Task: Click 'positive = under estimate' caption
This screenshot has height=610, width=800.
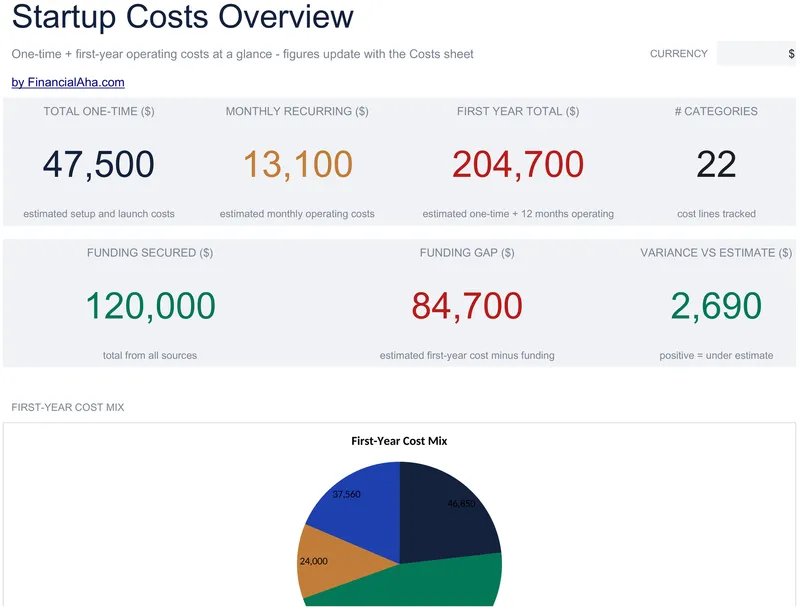Action: [x=716, y=355]
